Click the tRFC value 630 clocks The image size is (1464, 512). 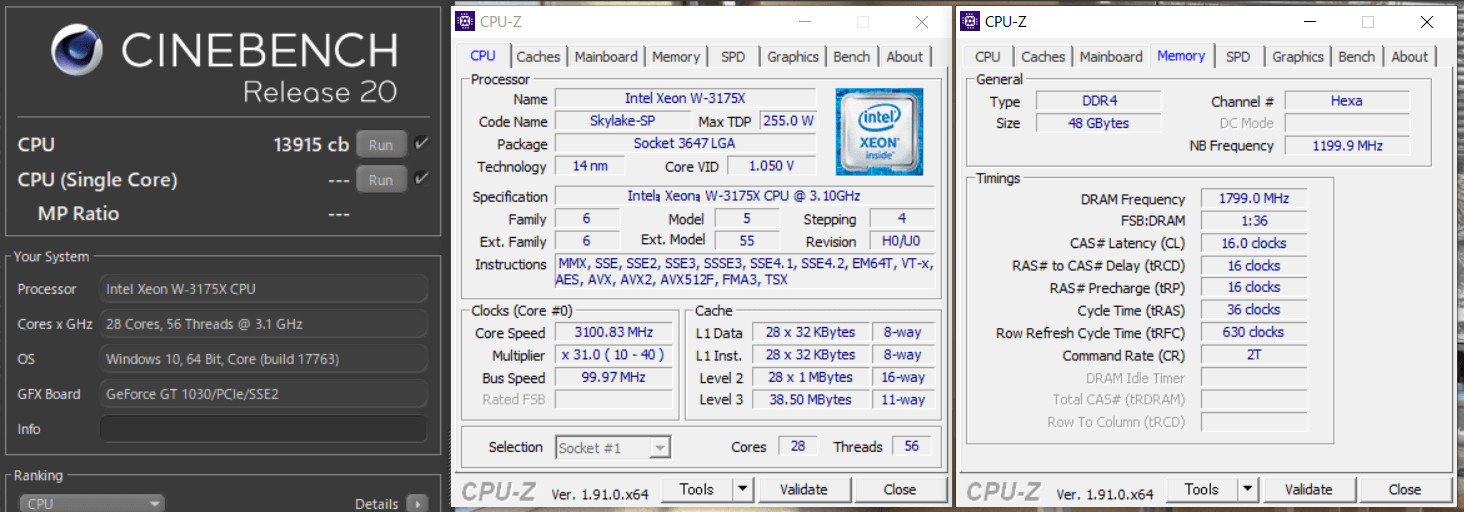[1254, 332]
